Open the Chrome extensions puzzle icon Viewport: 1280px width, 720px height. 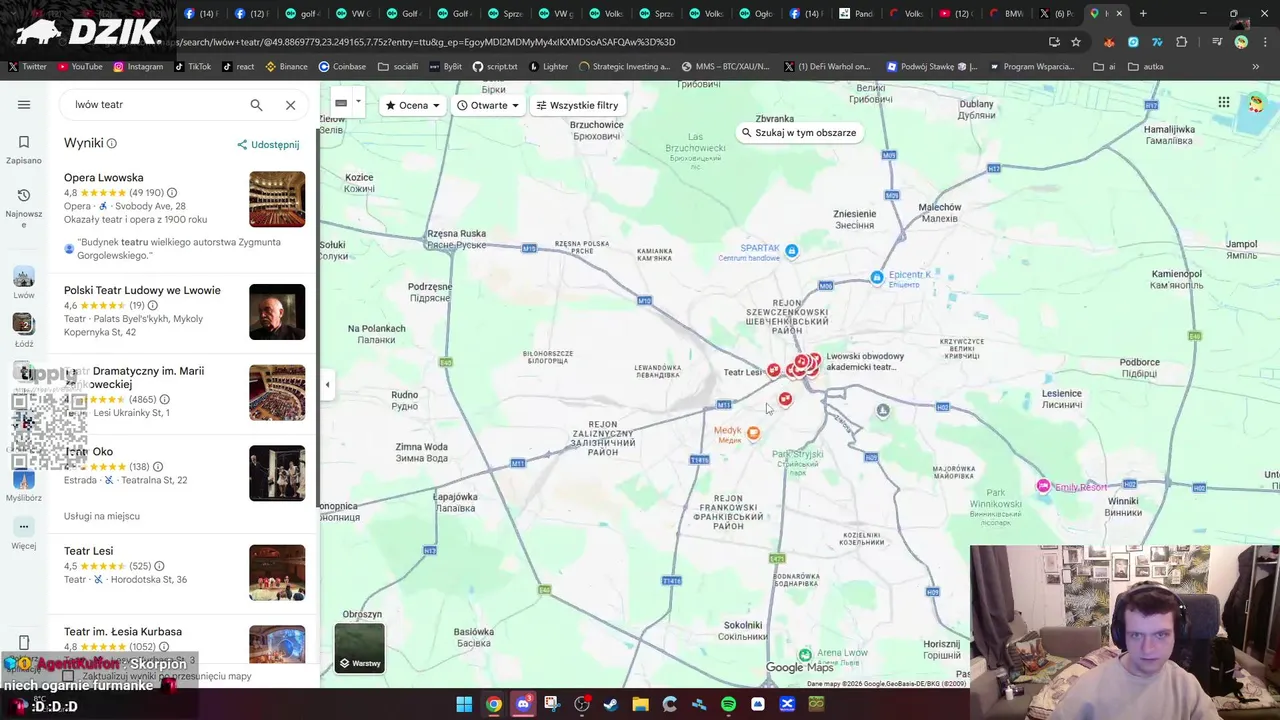tap(1182, 42)
